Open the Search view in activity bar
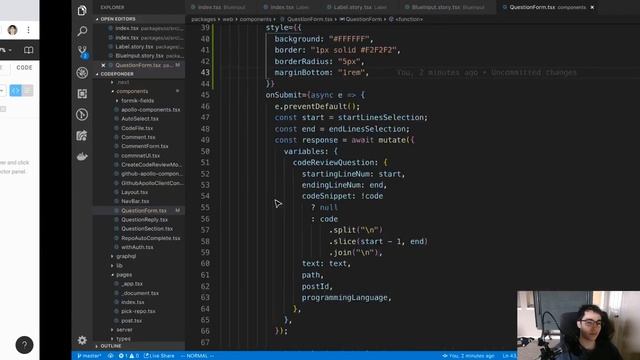Viewport: 640px width, 360px height. (x=82, y=31)
